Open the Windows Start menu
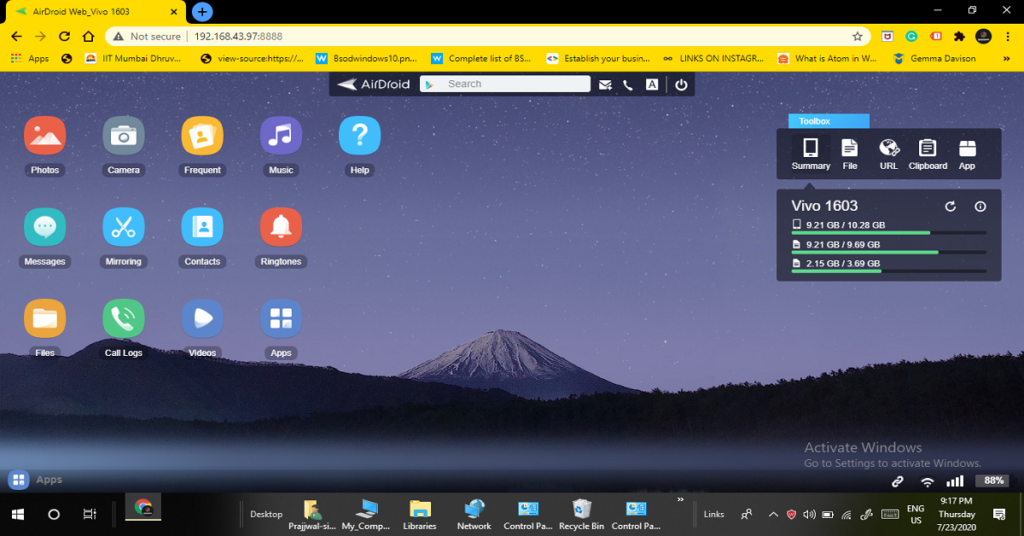The image size is (1024, 536). pyautogui.click(x=18, y=514)
